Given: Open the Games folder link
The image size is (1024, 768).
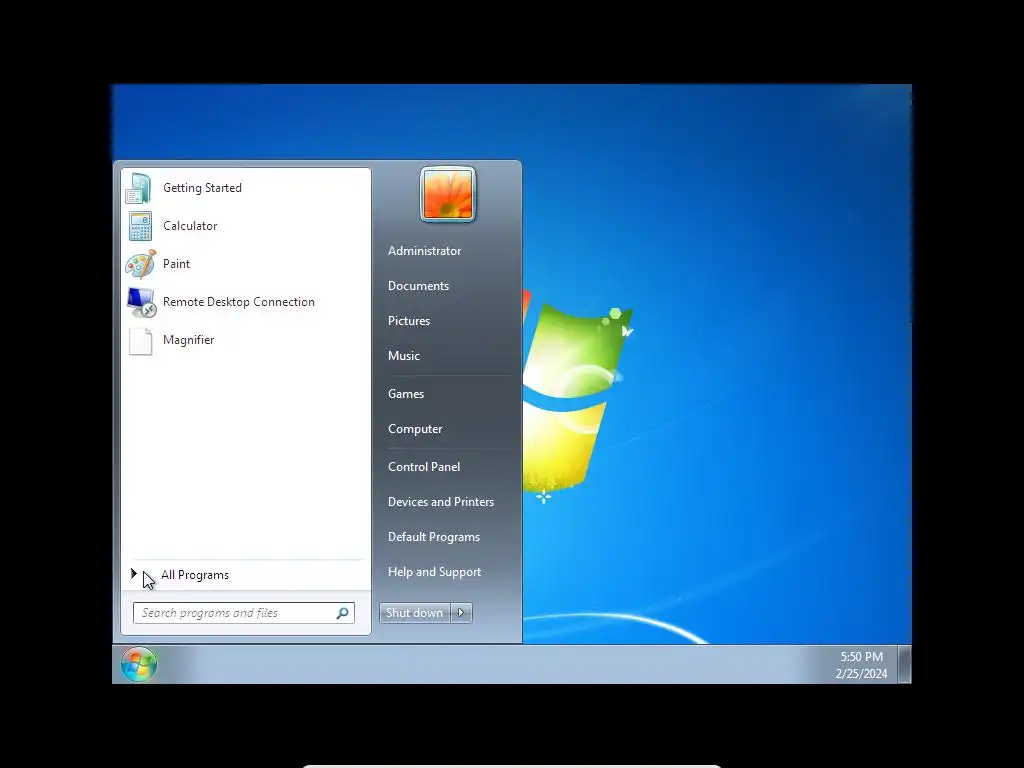Looking at the screenshot, I should point(406,394).
